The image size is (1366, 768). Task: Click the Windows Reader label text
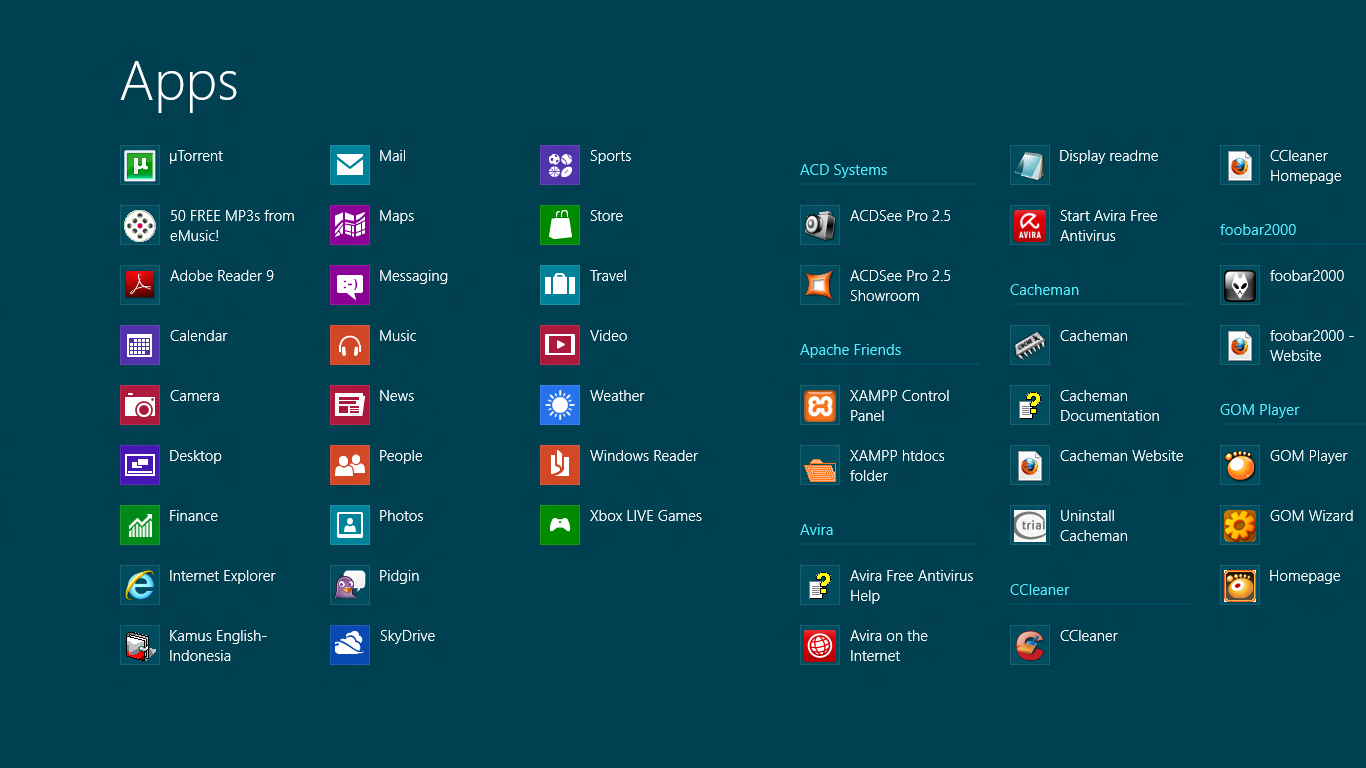pyautogui.click(x=644, y=456)
